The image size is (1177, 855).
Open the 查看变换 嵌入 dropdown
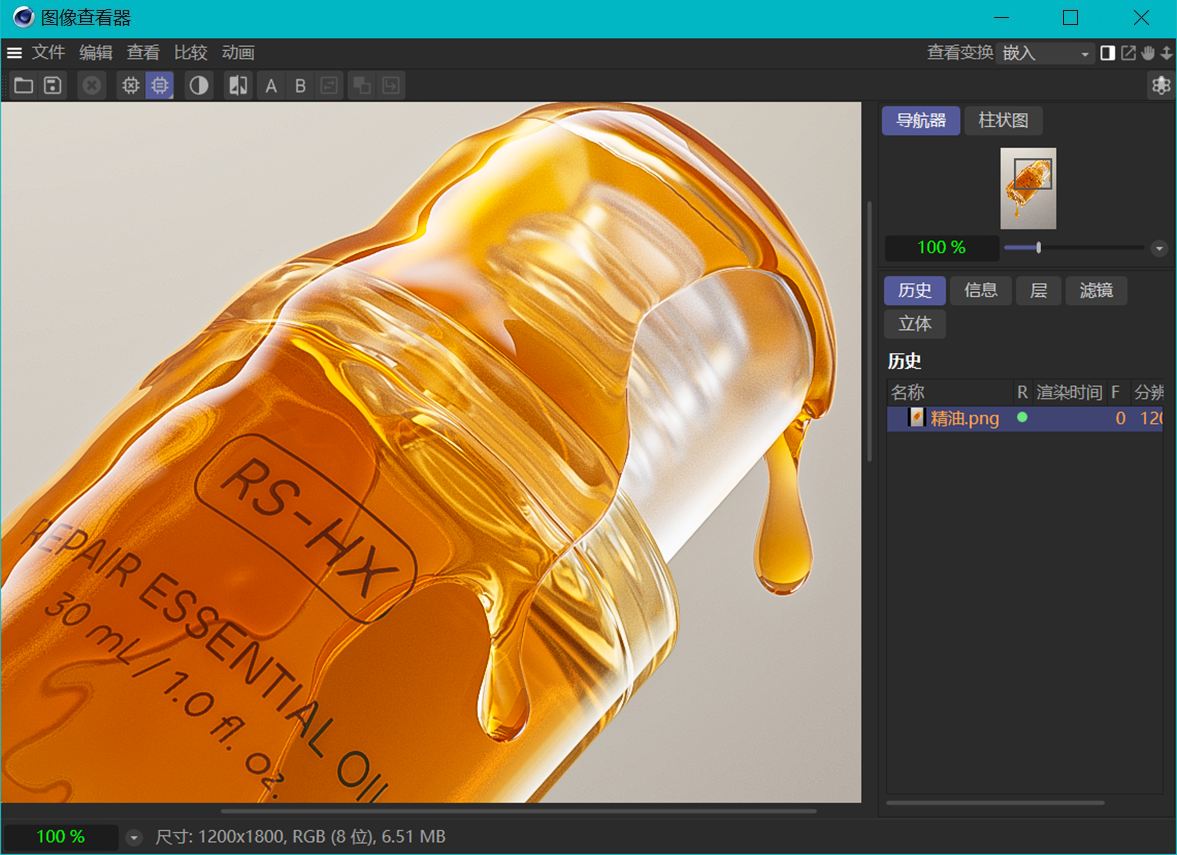click(1045, 53)
